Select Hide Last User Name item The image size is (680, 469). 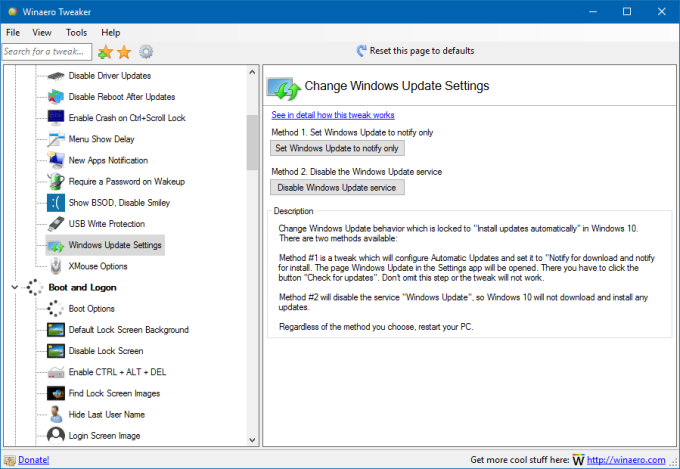(x=107, y=415)
